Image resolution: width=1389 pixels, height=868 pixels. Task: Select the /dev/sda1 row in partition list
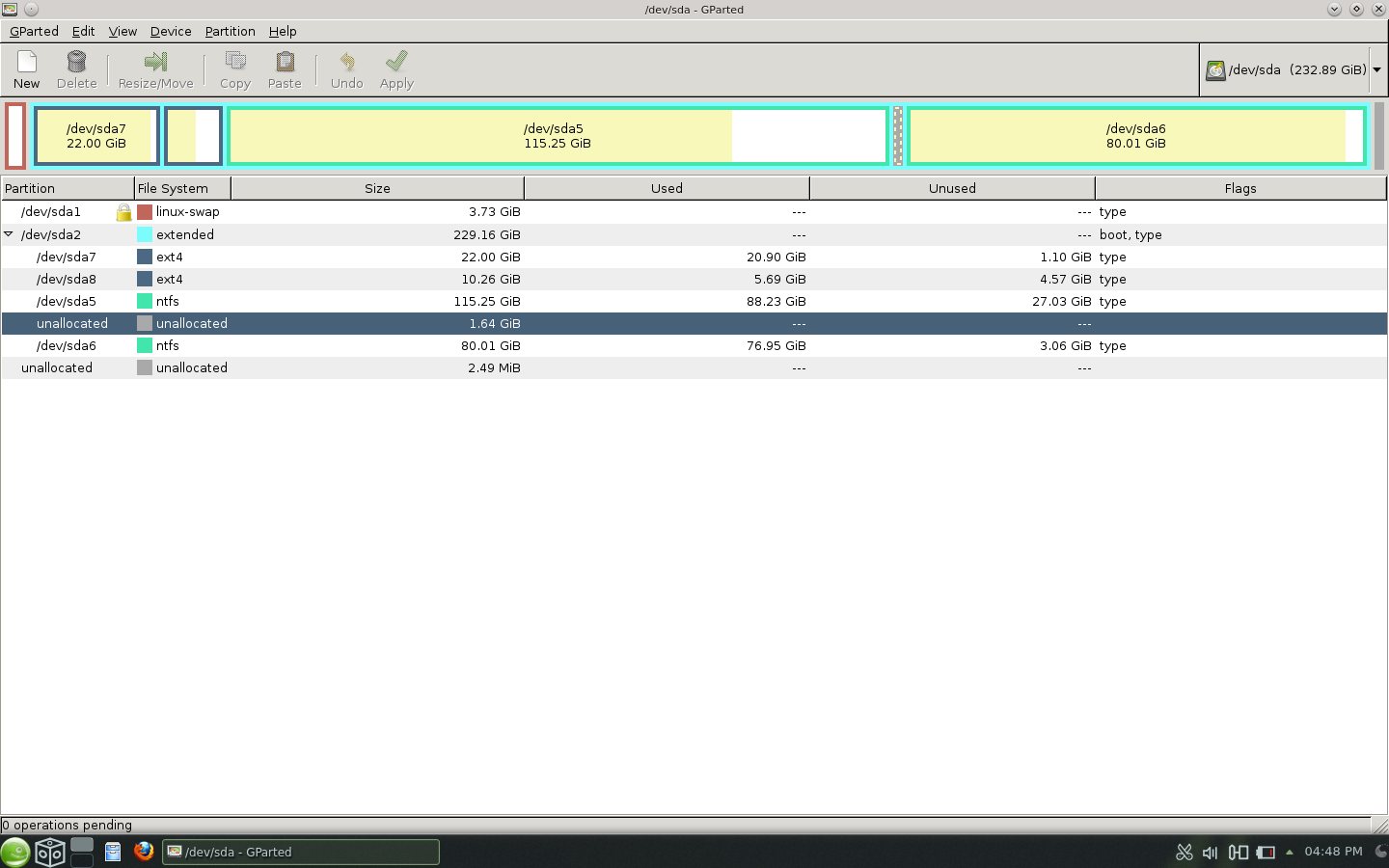point(694,212)
